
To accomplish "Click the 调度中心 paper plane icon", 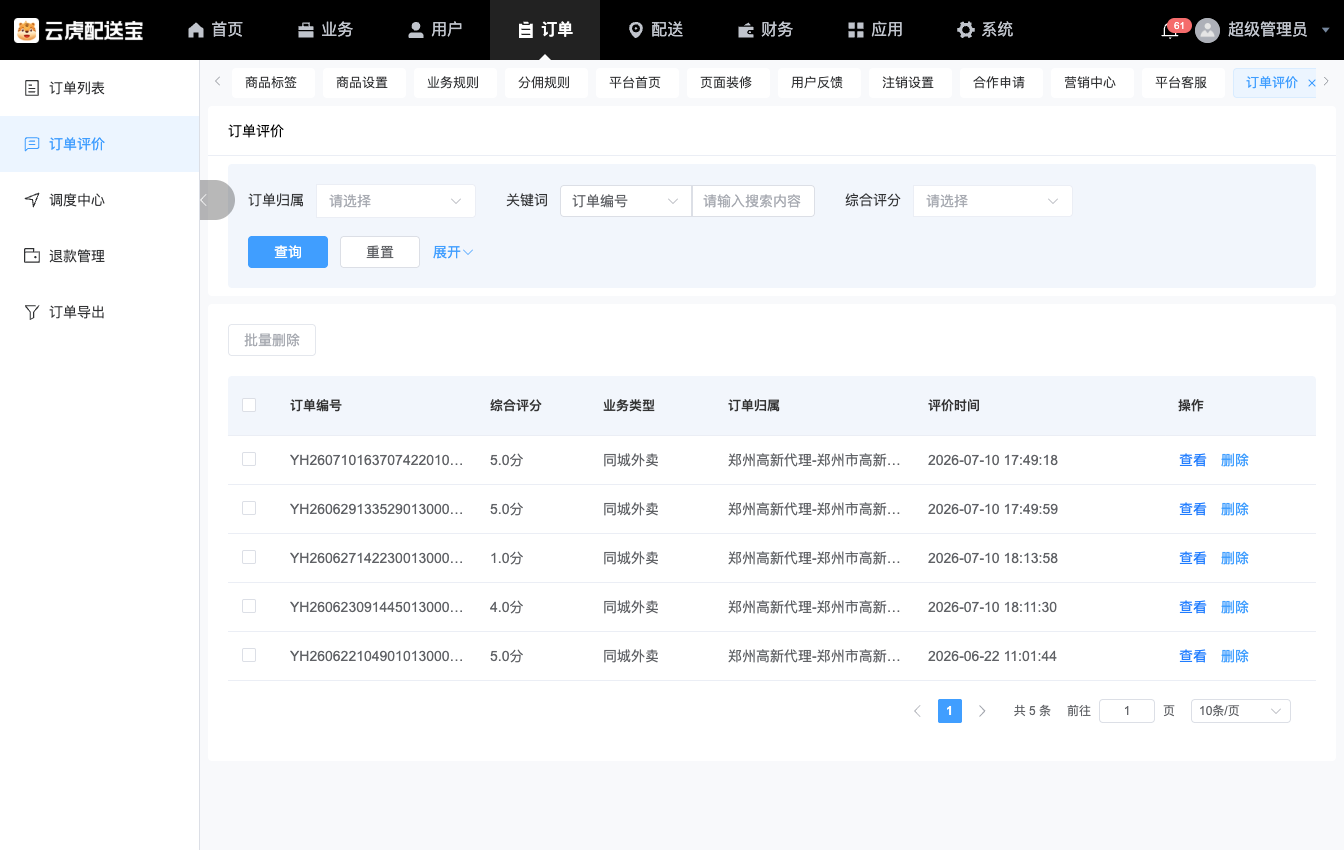I will [32, 200].
